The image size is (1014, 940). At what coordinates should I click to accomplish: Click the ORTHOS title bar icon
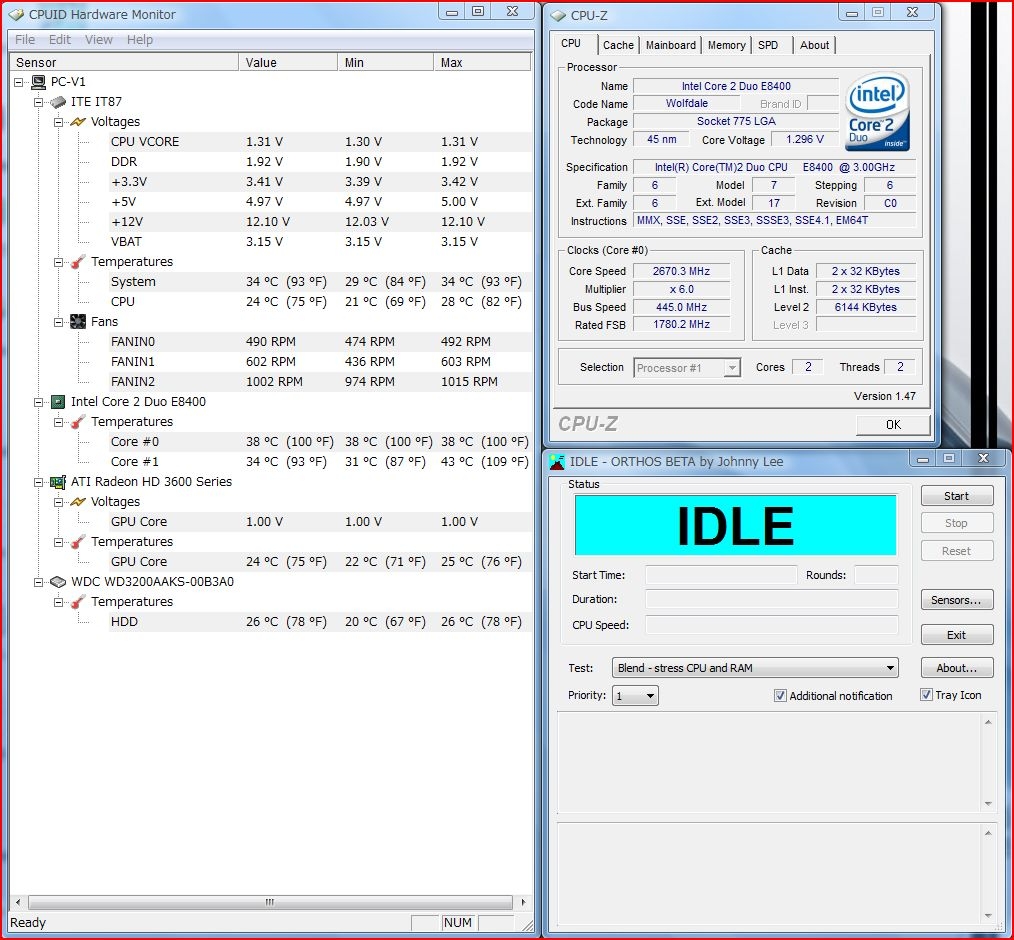coord(557,461)
